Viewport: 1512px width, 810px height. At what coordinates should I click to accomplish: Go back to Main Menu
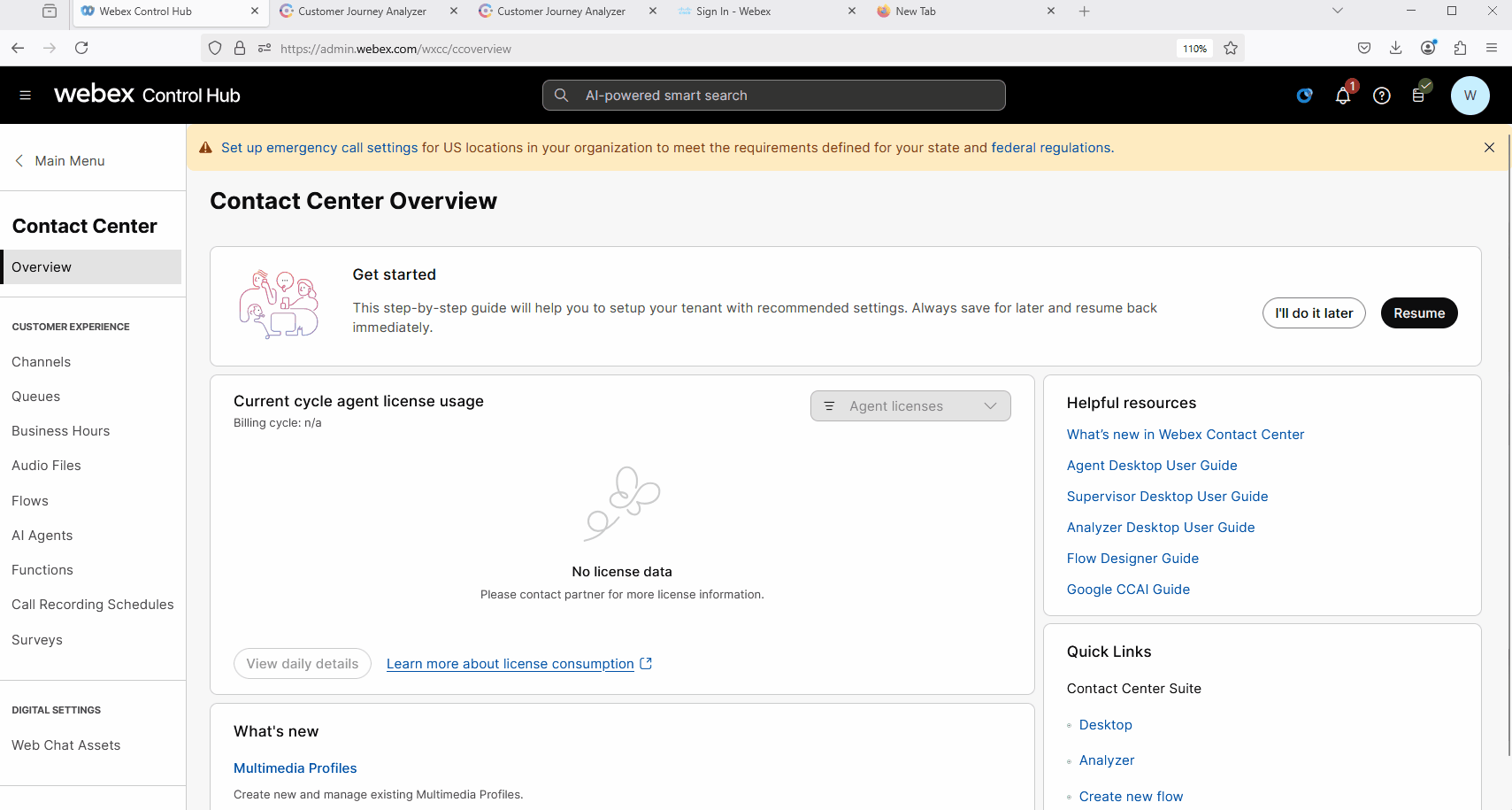60,161
